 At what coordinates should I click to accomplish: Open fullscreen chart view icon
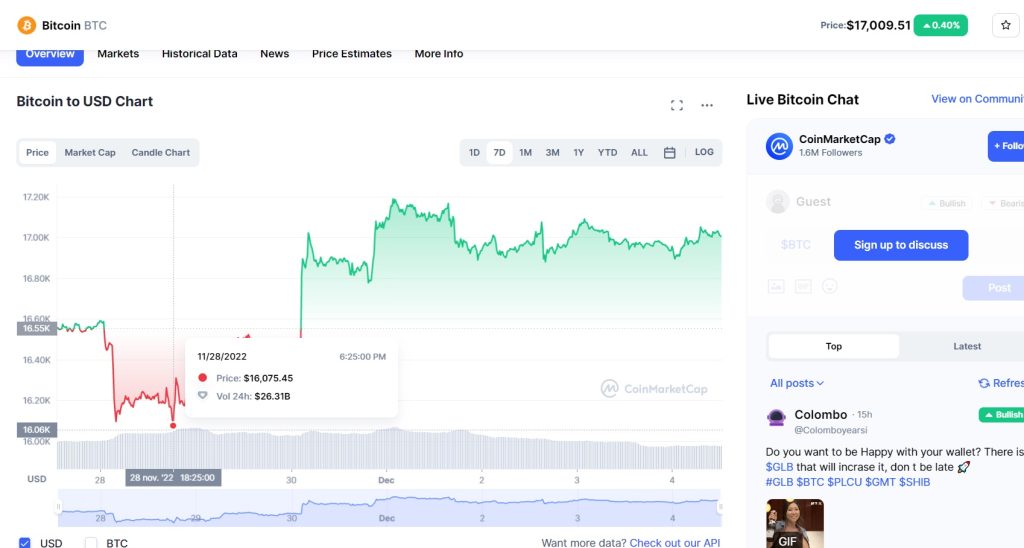(x=677, y=105)
